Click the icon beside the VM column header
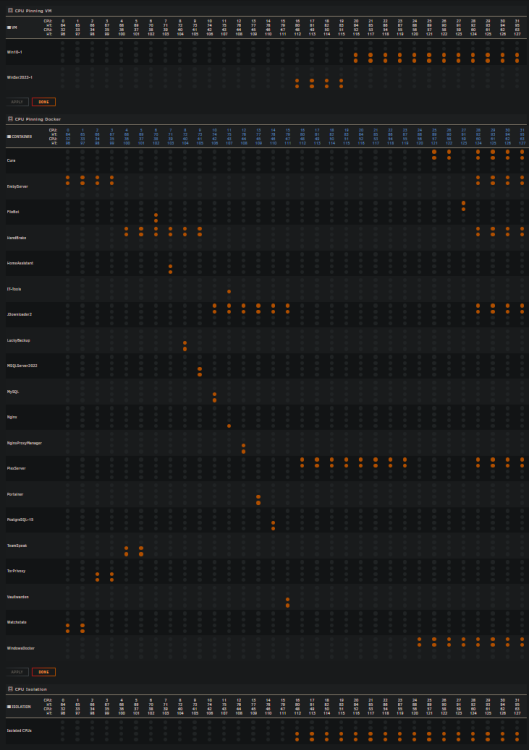The height and width of the screenshot is (750, 529). click(9, 27)
